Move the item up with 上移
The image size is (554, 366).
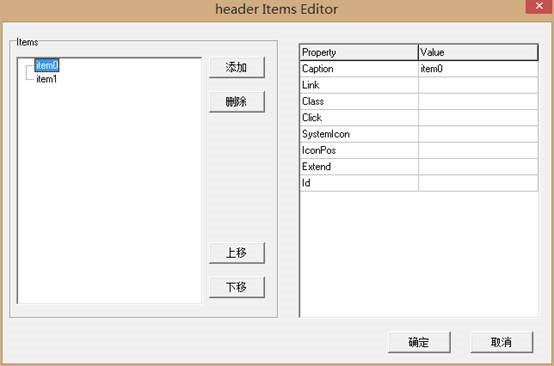tap(236, 253)
